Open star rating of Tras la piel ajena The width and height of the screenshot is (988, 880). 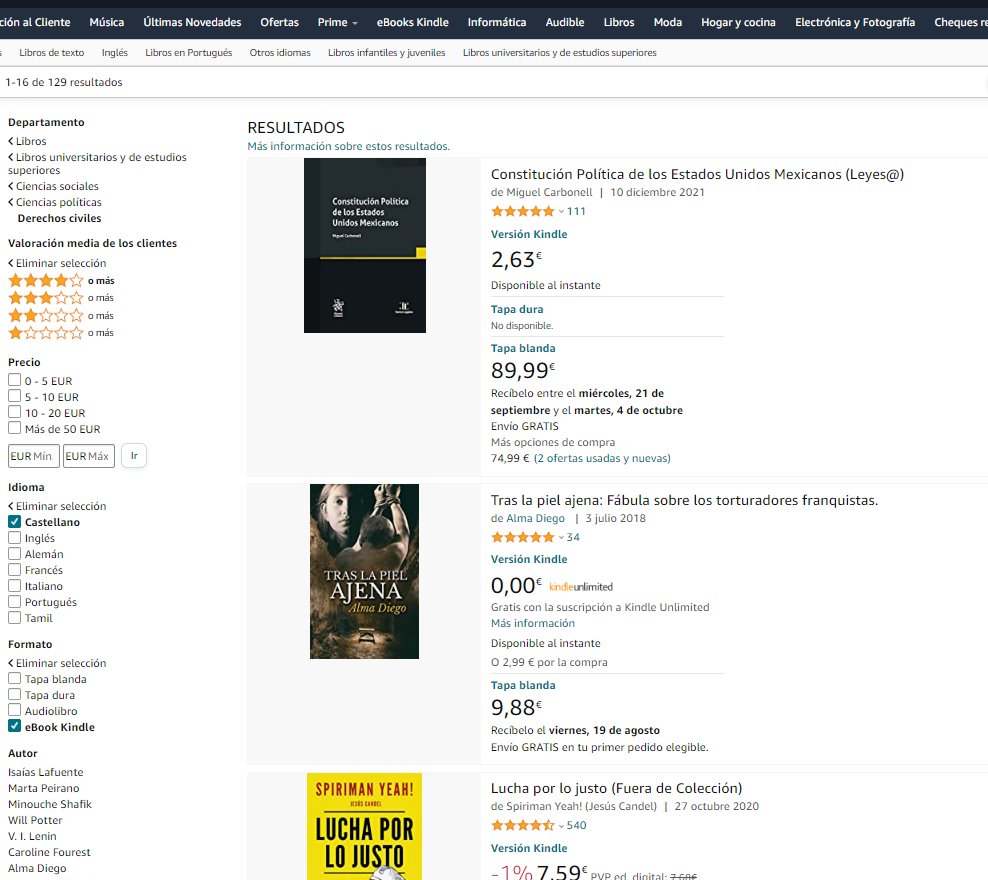click(522, 537)
